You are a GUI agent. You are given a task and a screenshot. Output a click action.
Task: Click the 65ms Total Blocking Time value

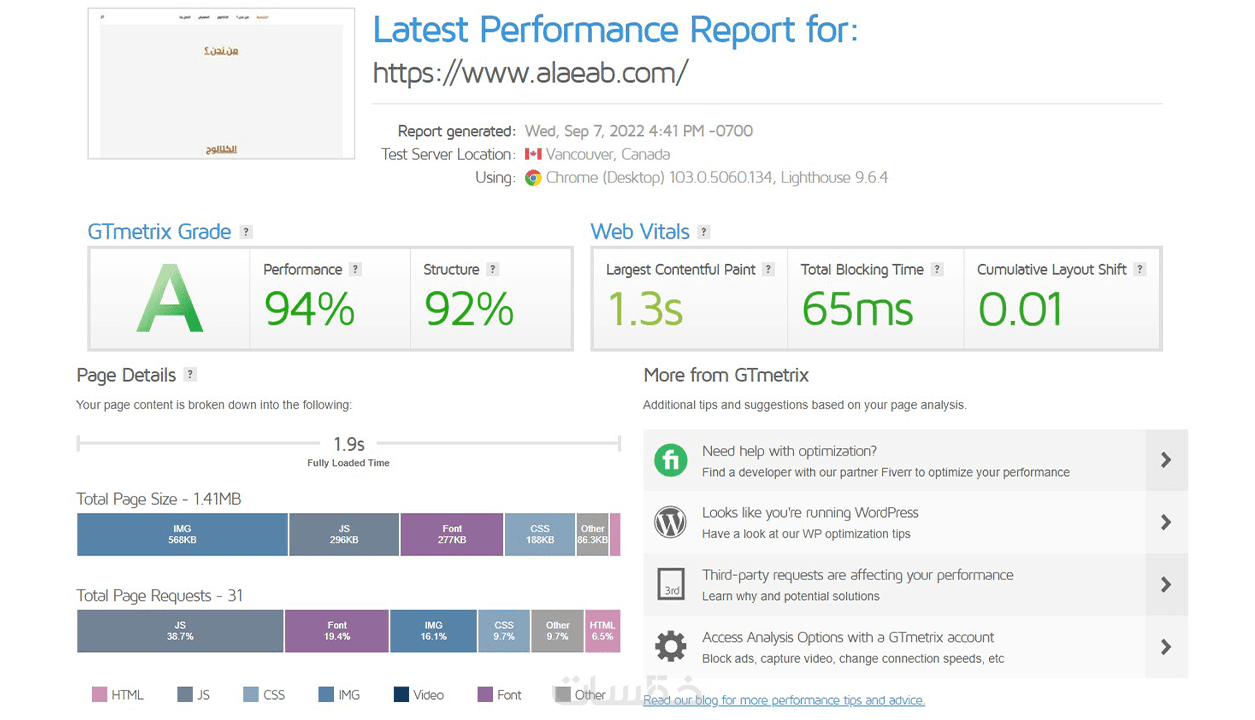pyautogui.click(x=857, y=309)
